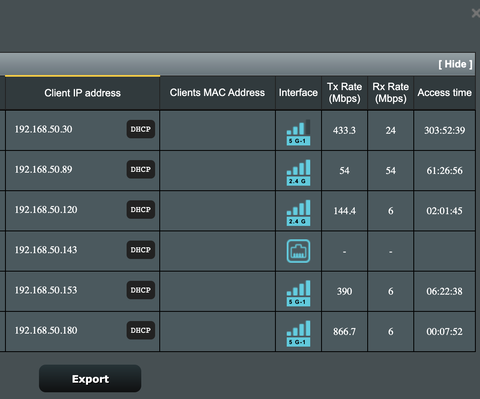Click Tx rate value 144.4
Image resolution: width=480 pixels, height=399 pixels.
pyautogui.click(x=344, y=211)
